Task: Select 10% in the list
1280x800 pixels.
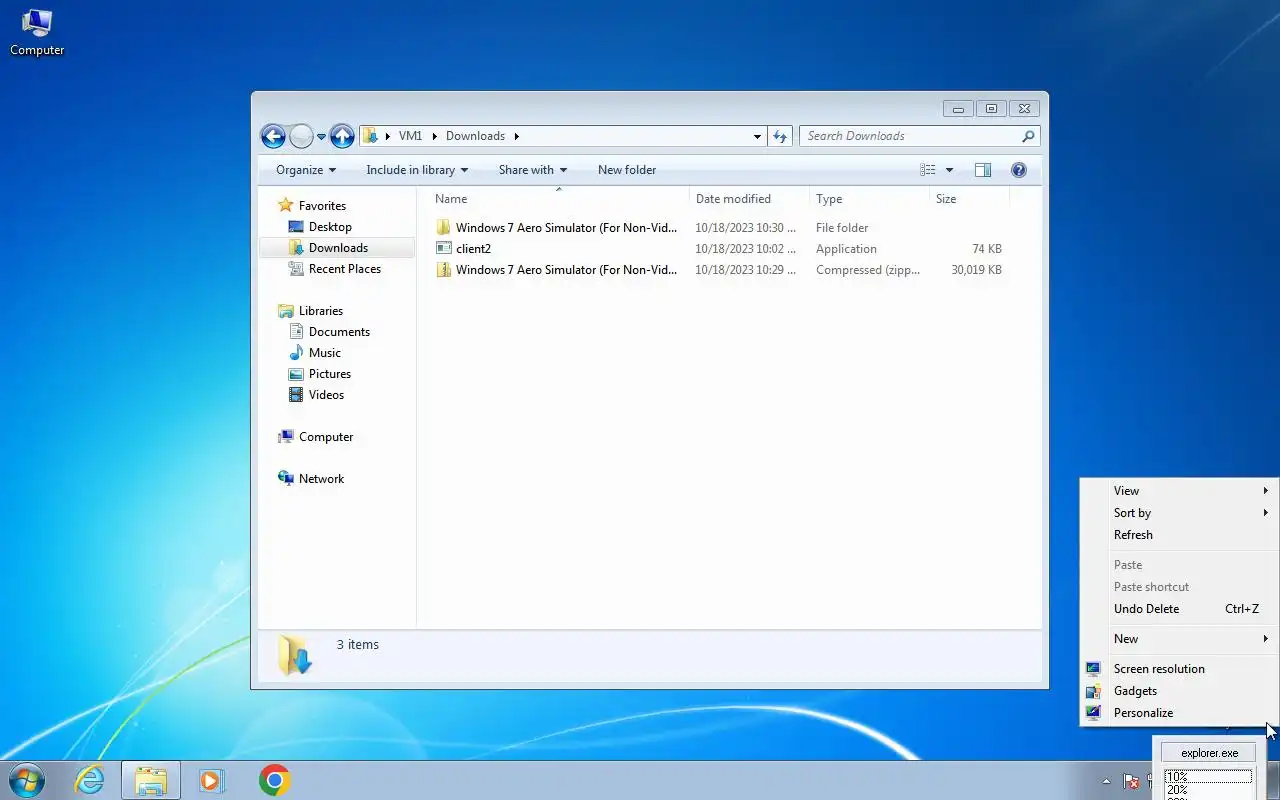Action: (x=1208, y=777)
